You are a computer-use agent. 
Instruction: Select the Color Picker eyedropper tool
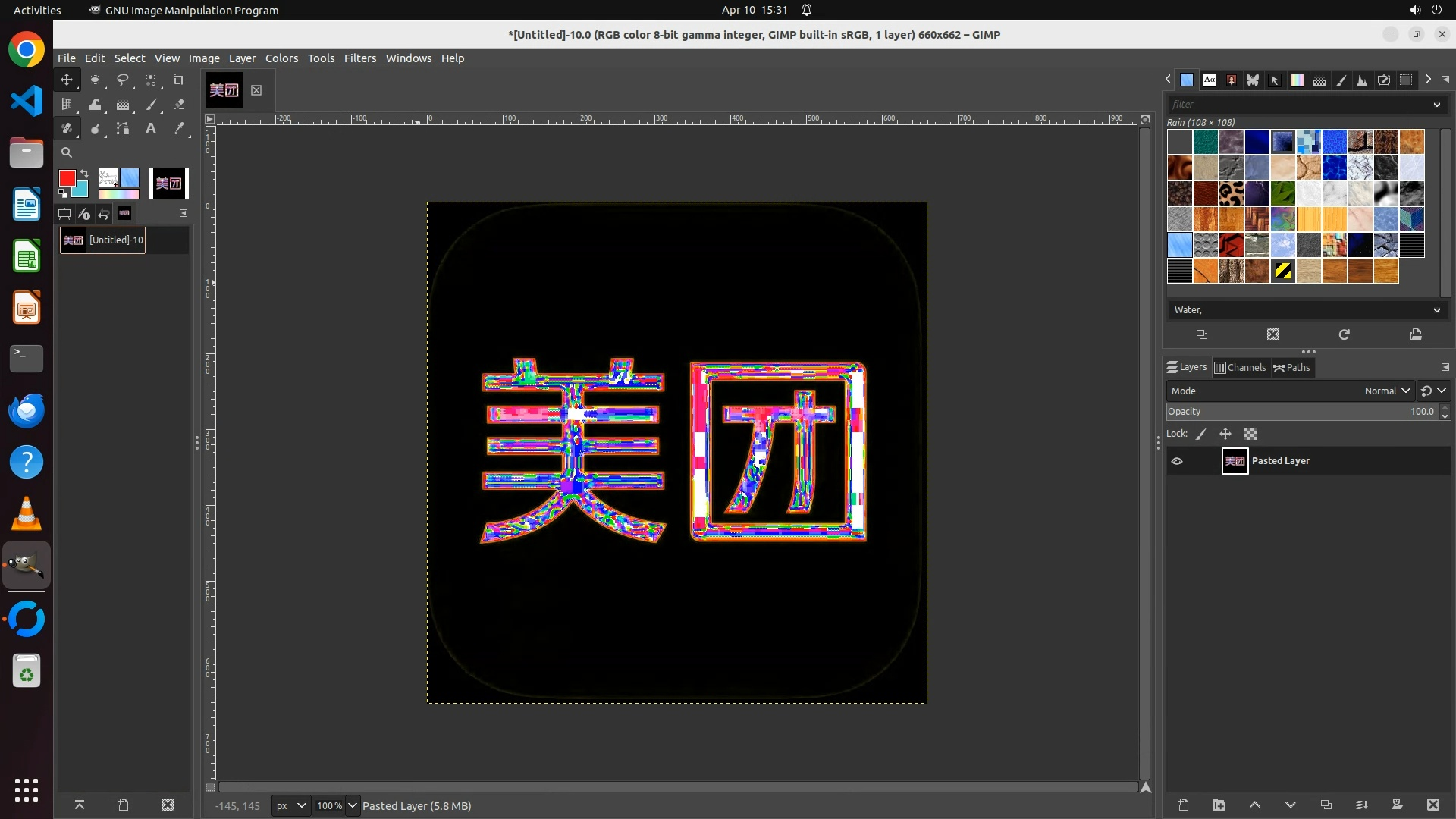tap(179, 129)
